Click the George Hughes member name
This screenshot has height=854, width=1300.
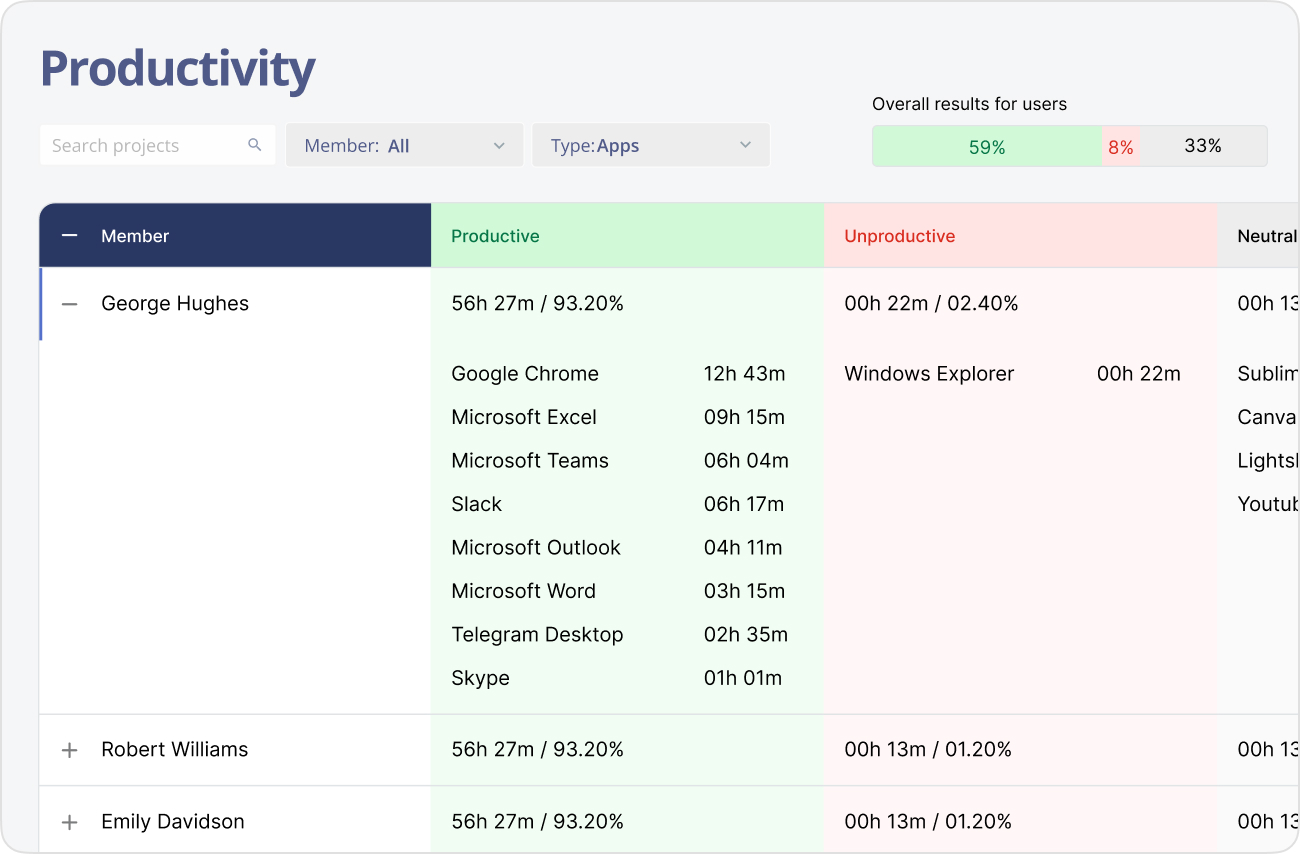[x=175, y=304]
